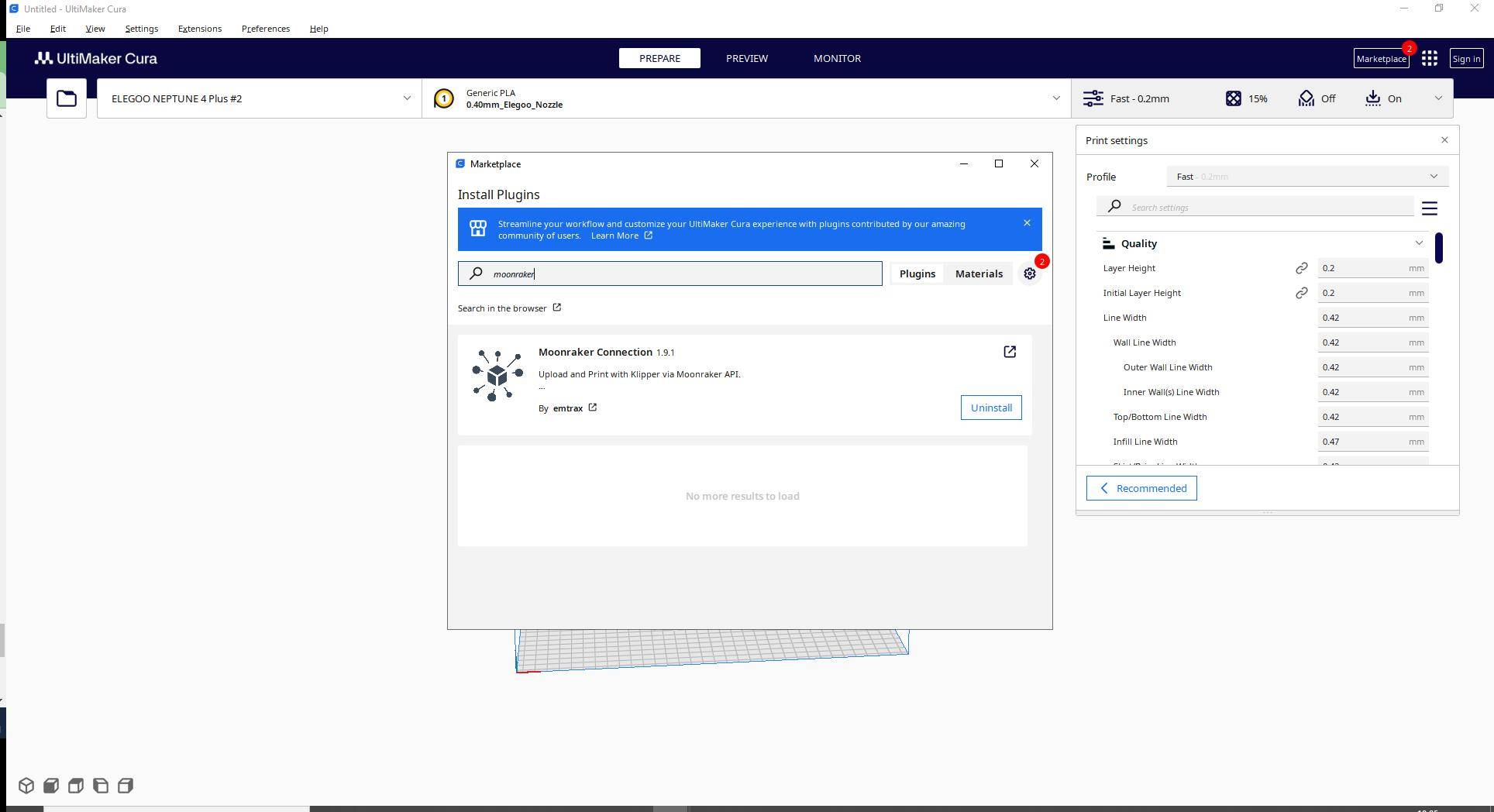Switch to the PREVIEW stage
Viewport: 1494px width, 812px height.
(747, 58)
